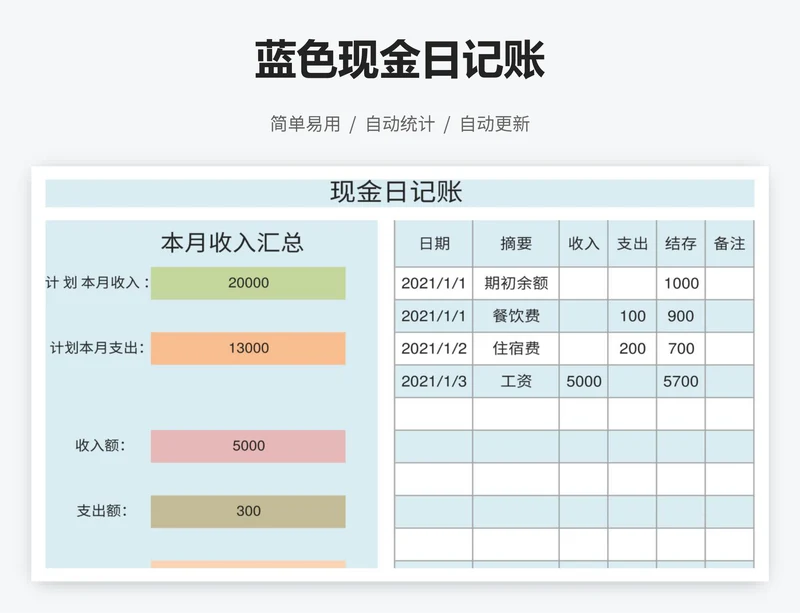Screen dimensions: 800x613
Task: Click the 日期 column header
Action: [x=434, y=243]
